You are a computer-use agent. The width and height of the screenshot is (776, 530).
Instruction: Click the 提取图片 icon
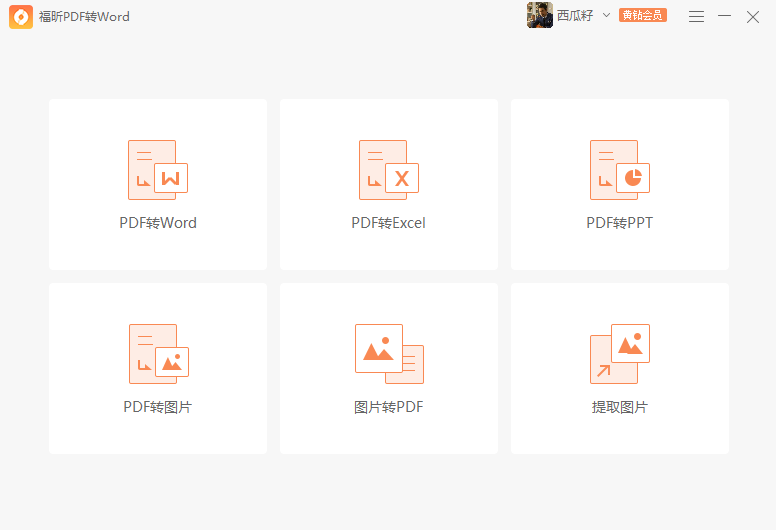click(619, 353)
